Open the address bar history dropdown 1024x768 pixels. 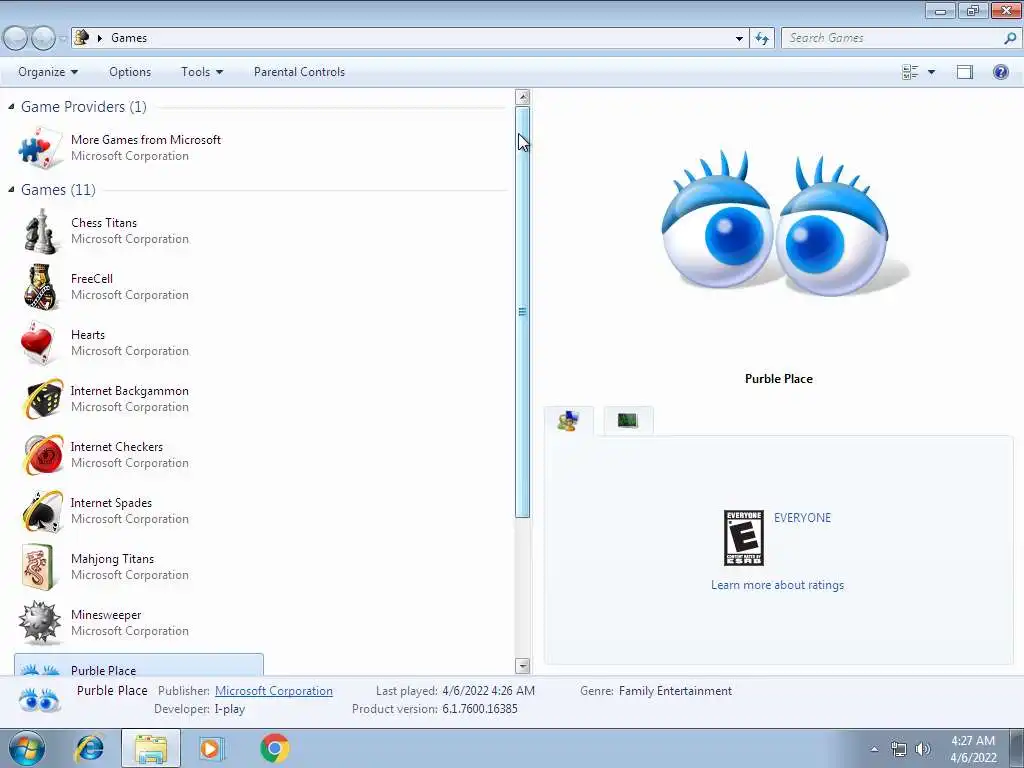tap(739, 38)
